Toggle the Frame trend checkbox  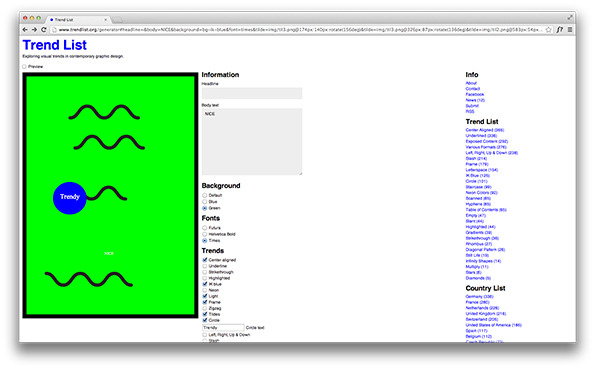point(205,302)
